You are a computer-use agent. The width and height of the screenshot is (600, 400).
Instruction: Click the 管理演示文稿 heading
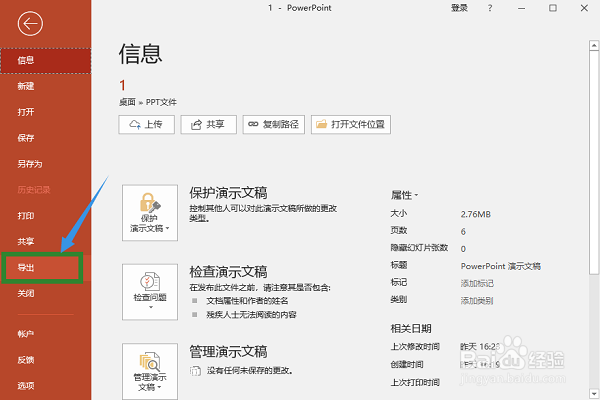click(x=228, y=352)
